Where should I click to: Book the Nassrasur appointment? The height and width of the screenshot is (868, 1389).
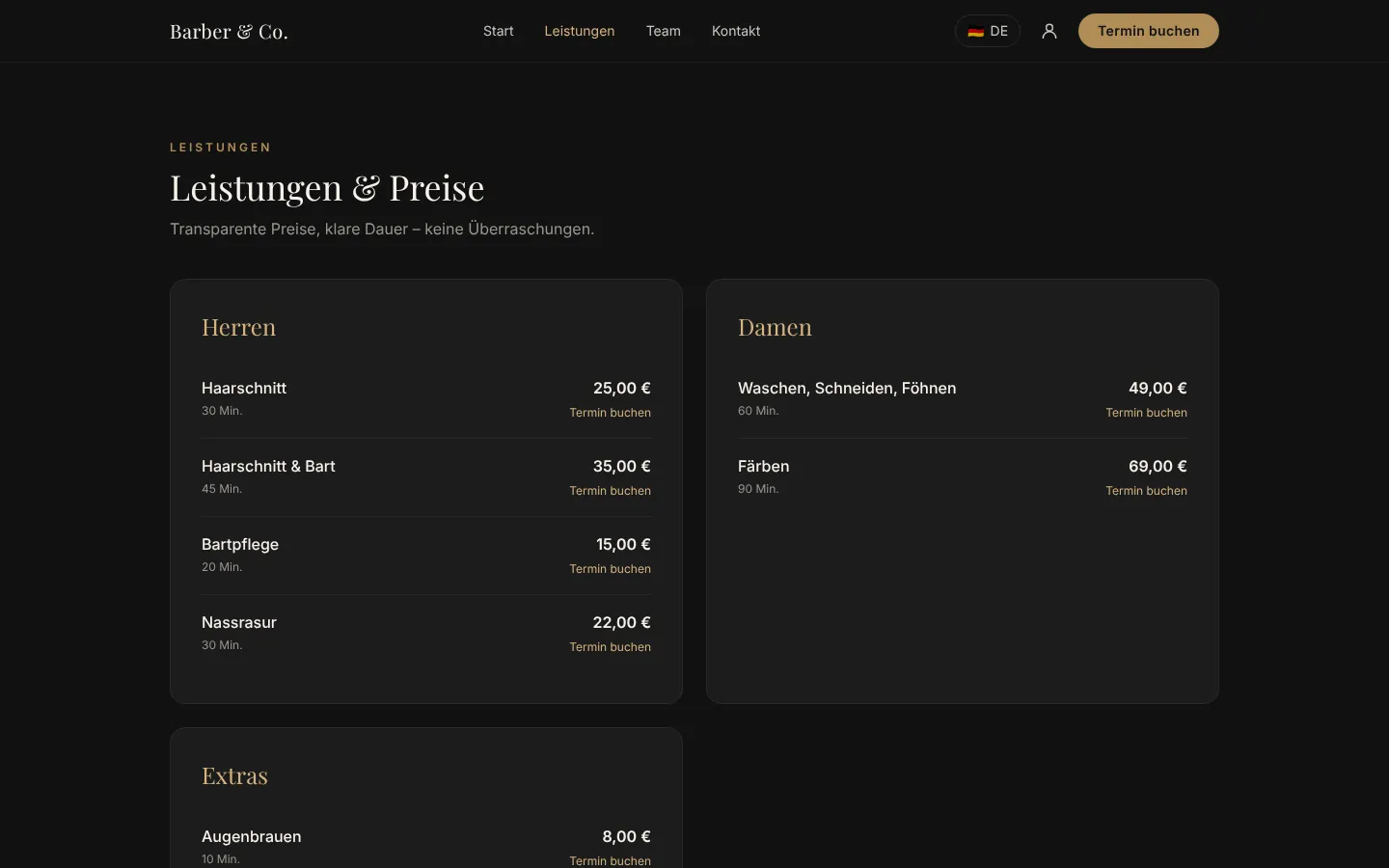click(x=610, y=647)
